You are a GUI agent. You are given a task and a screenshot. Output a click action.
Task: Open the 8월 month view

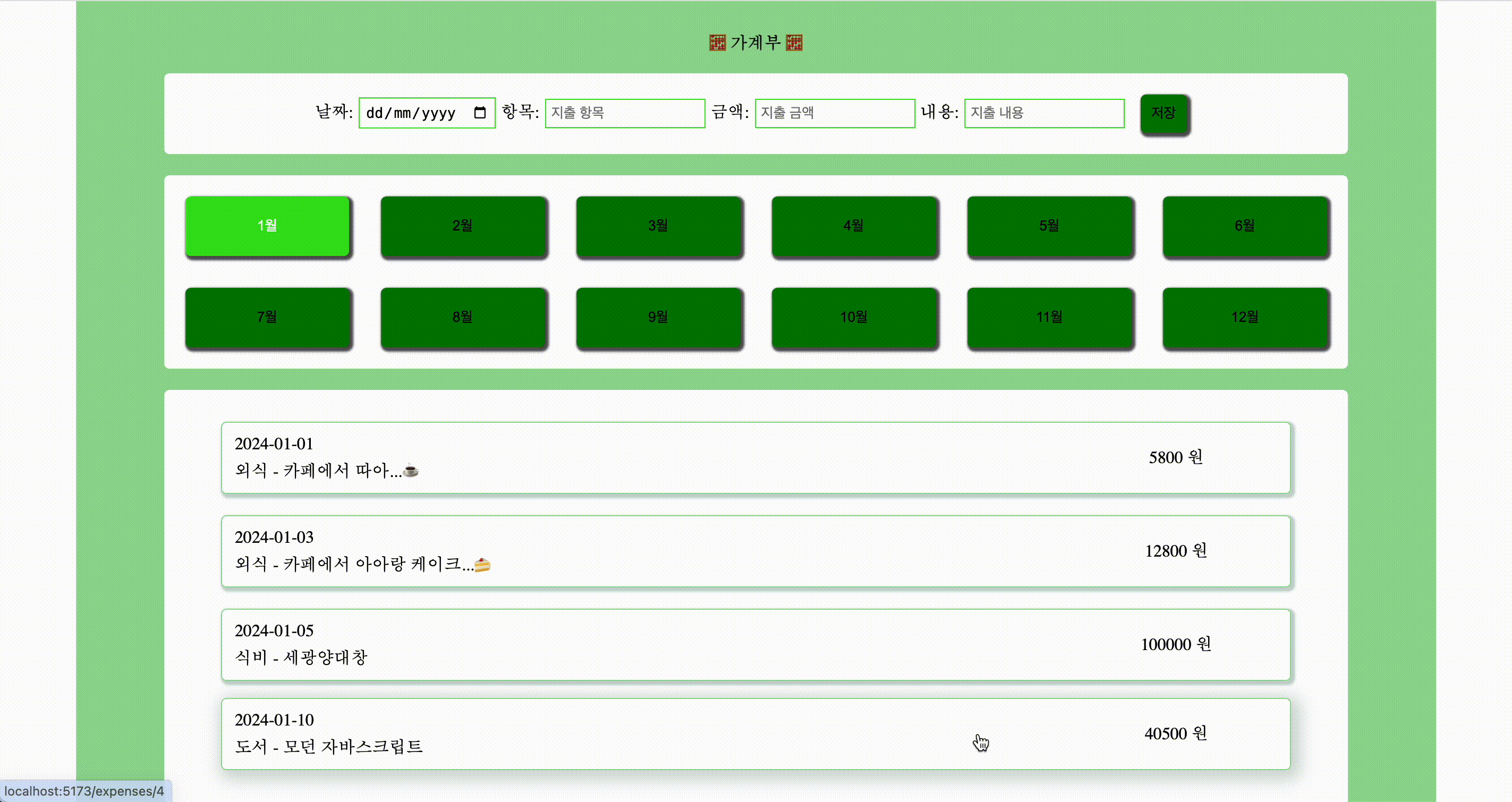(x=464, y=318)
